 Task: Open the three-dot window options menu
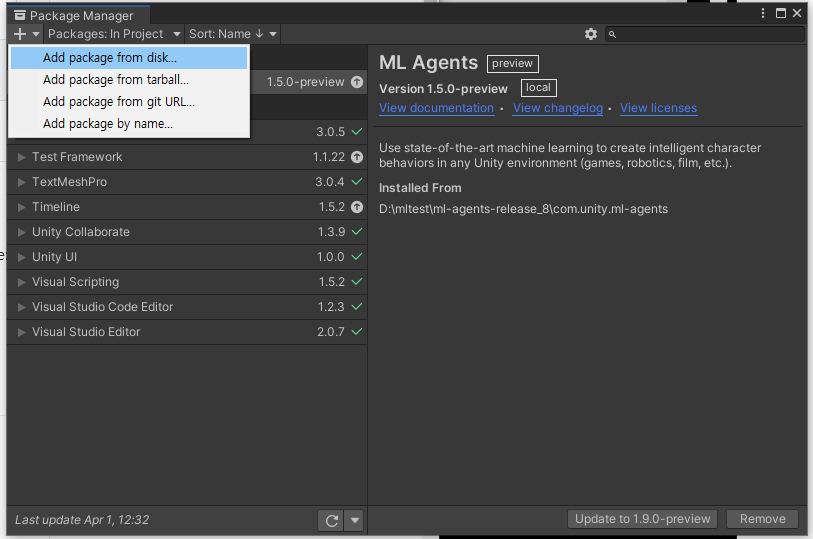click(763, 13)
